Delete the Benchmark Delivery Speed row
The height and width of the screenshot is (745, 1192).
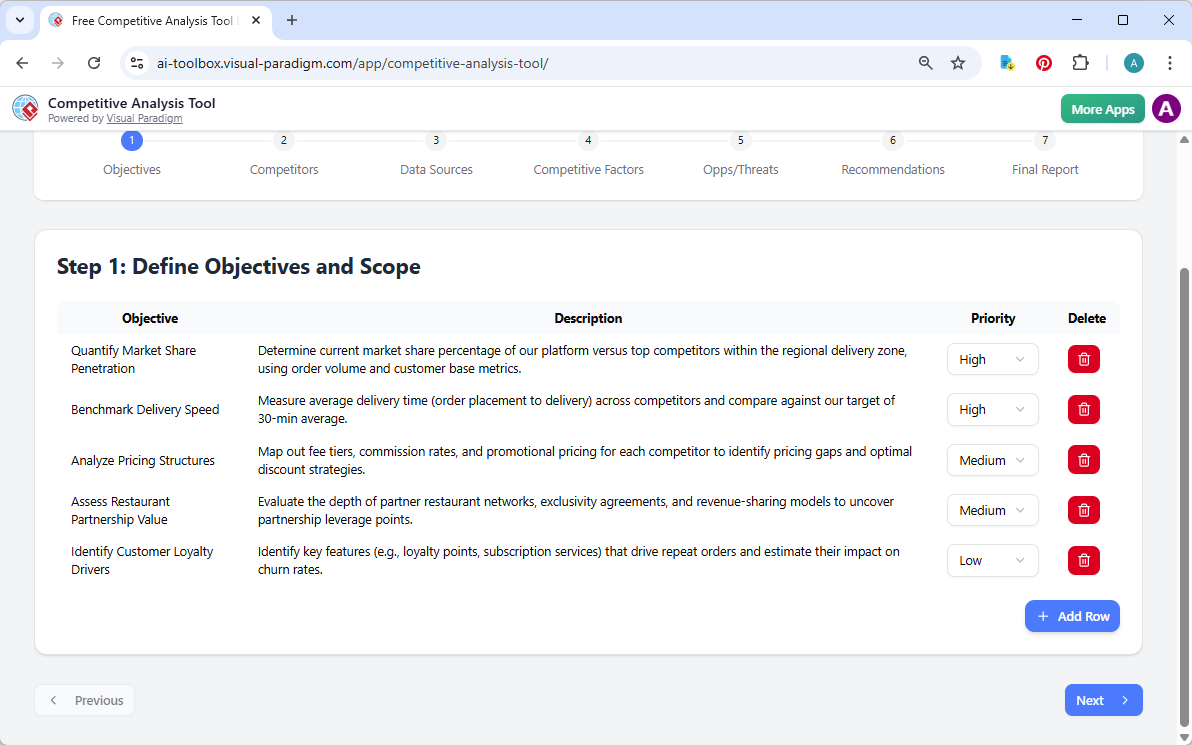(1083, 409)
